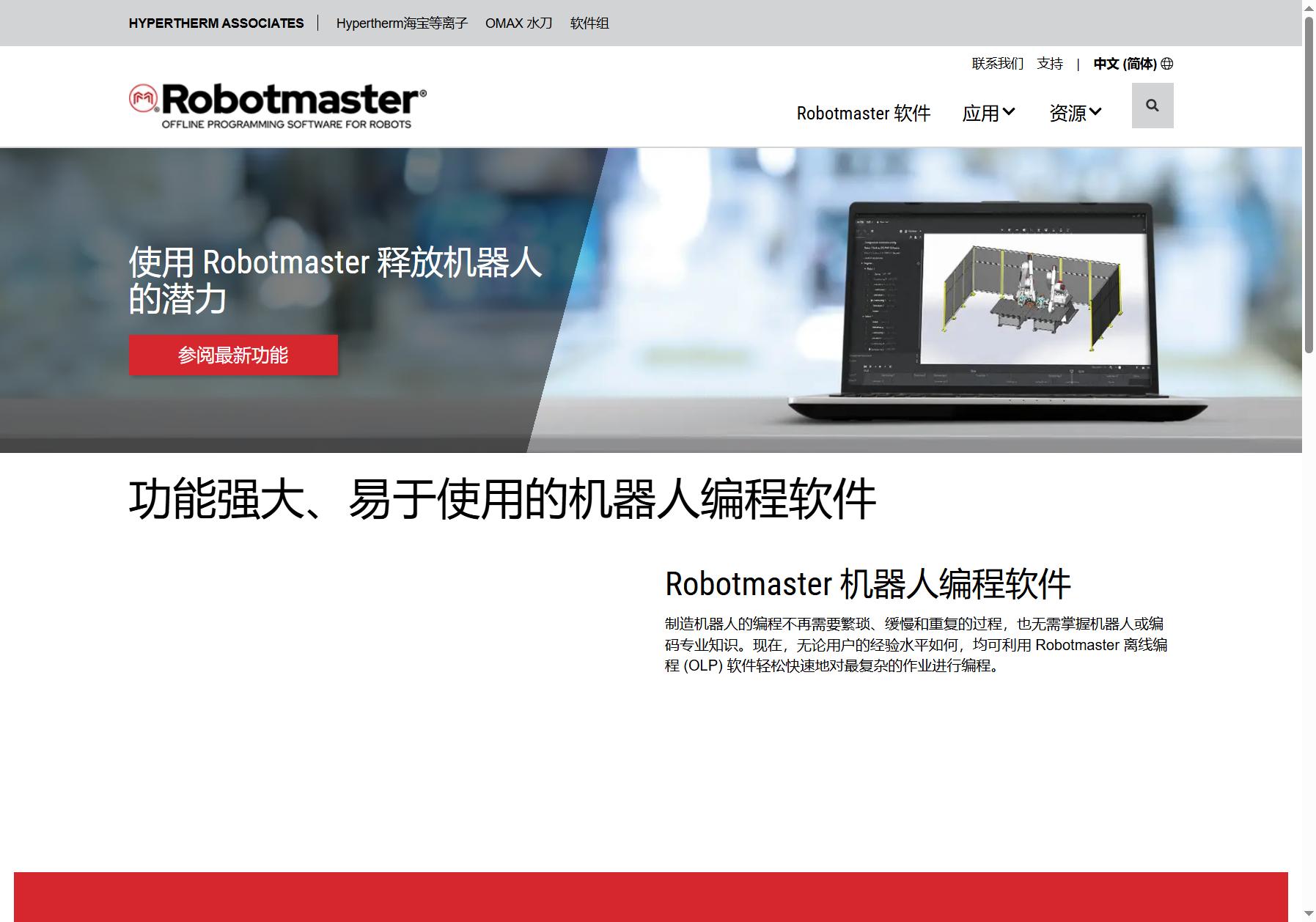Click the globe language icon

[x=1167, y=64]
